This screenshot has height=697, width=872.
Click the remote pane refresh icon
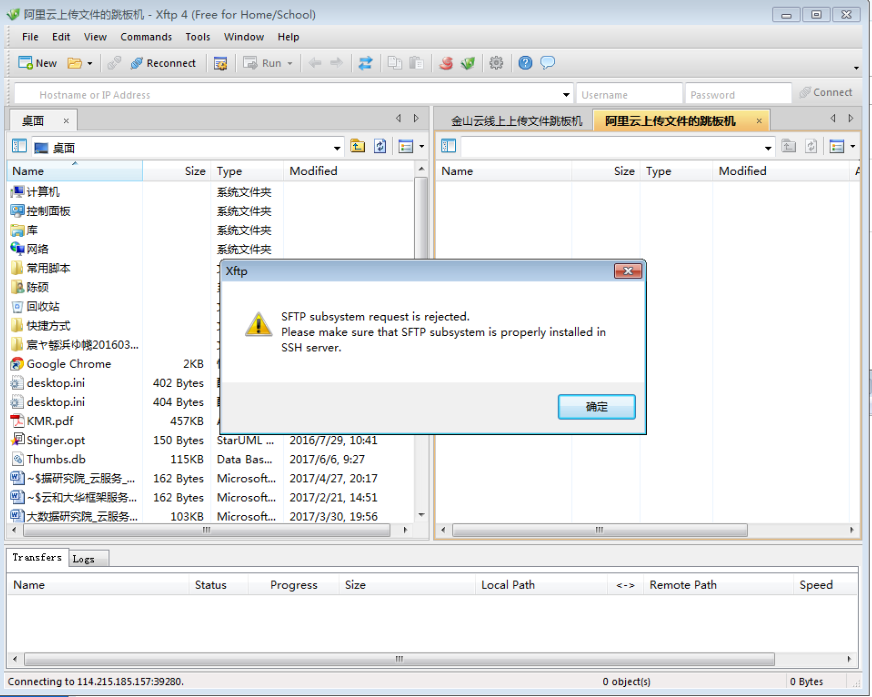[811, 146]
